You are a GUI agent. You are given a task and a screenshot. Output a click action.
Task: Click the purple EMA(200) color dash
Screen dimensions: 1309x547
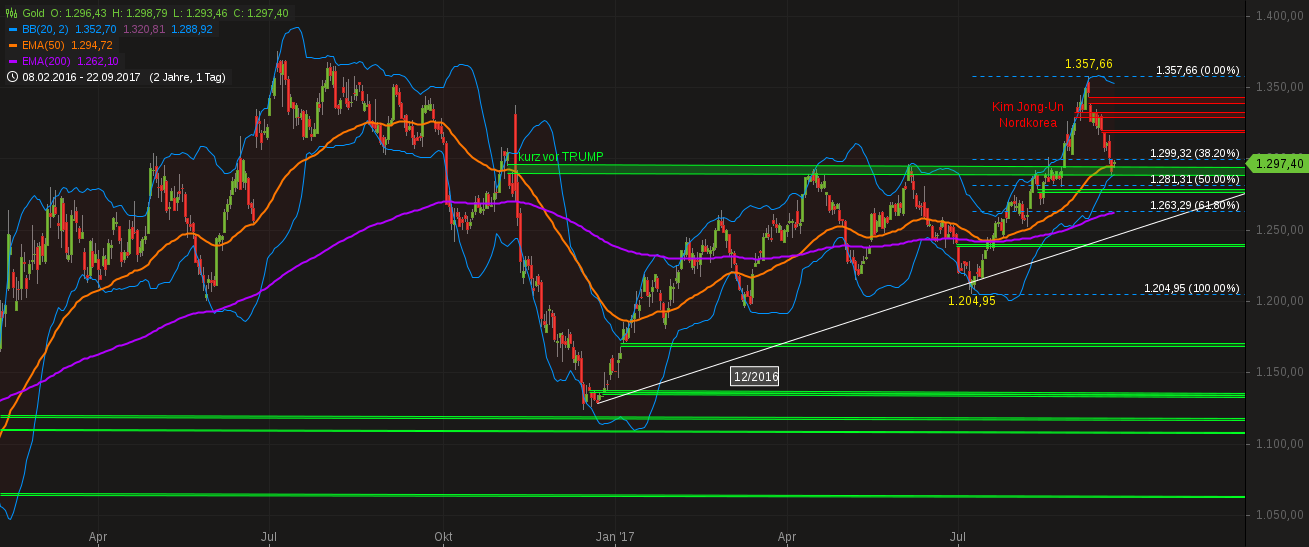pyautogui.click(x=11, y=61)
